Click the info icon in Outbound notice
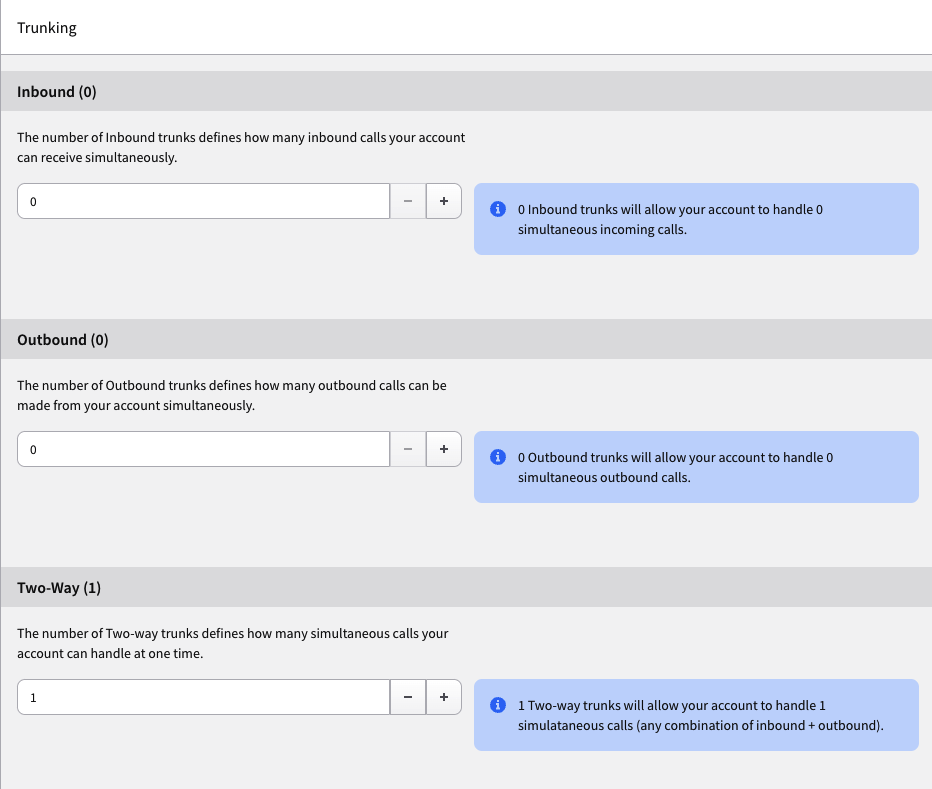 (498, 457)
